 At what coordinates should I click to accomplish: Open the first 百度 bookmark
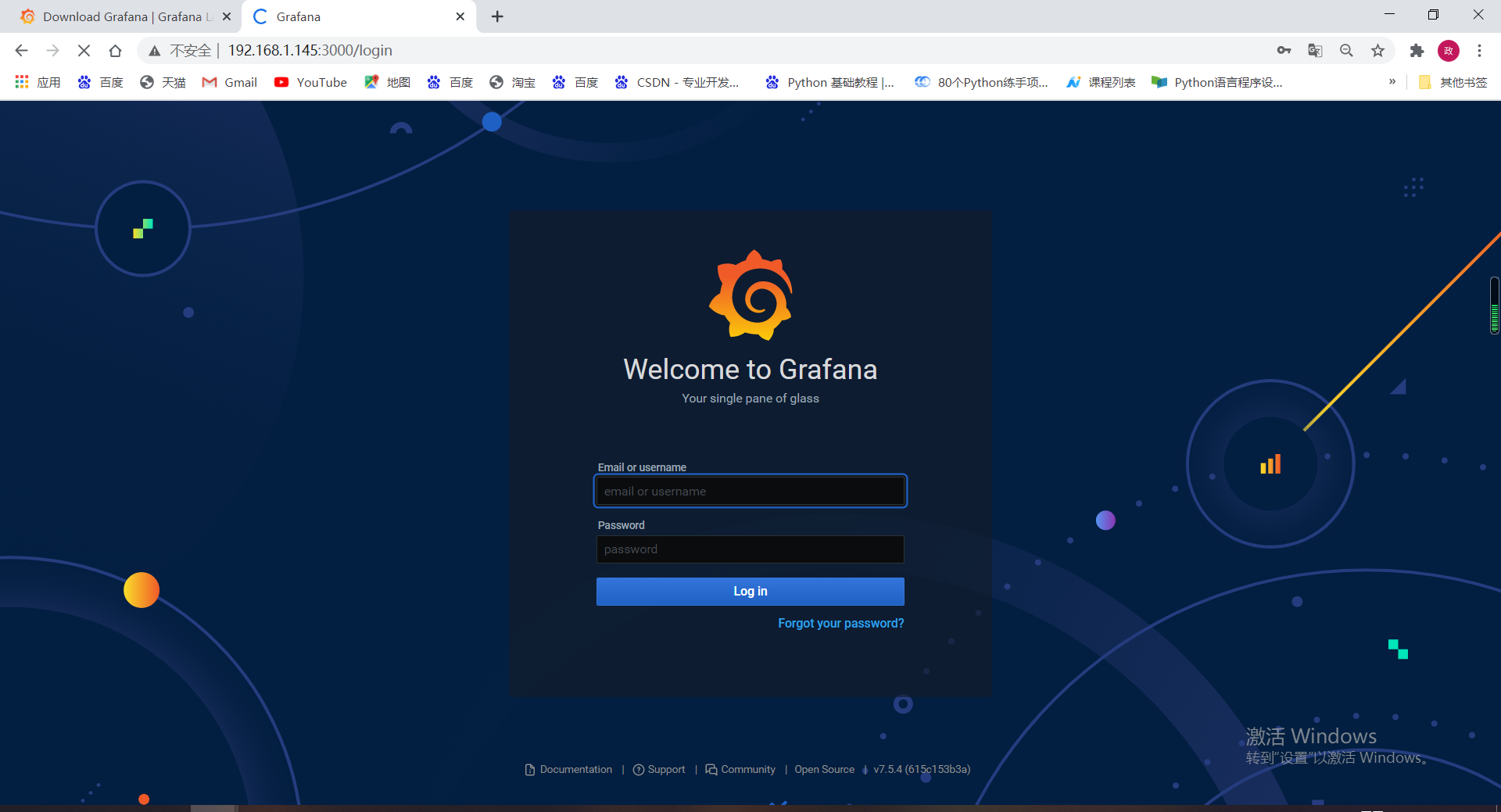point(100,82)
